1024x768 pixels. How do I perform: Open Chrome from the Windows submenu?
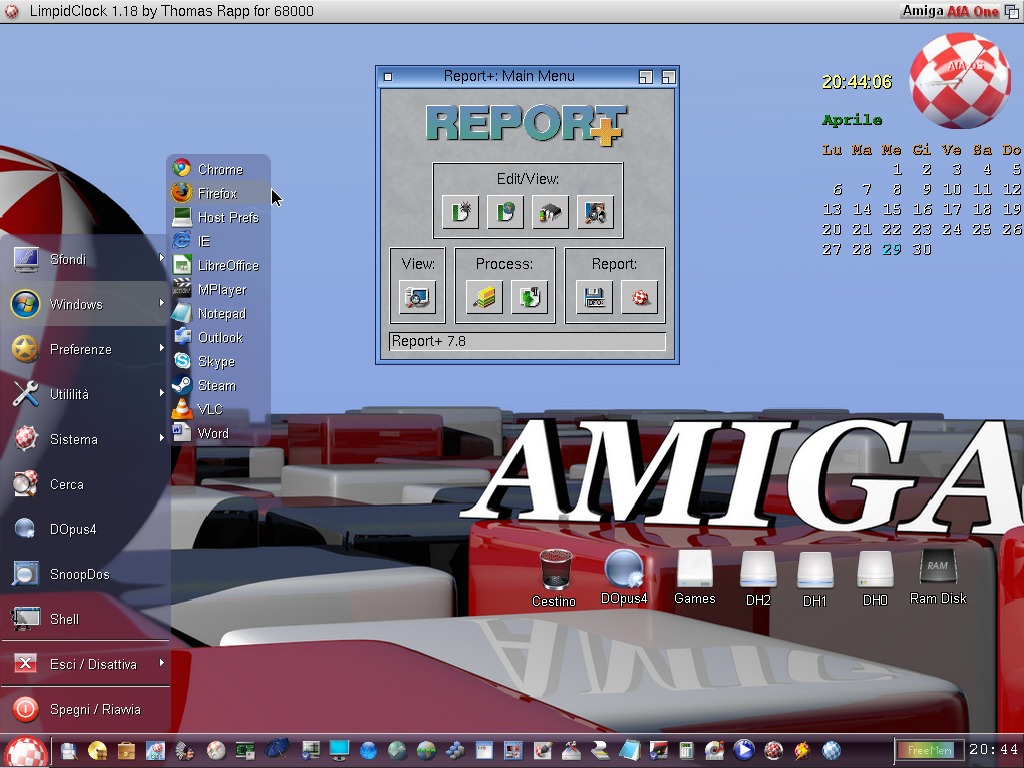click(x=219, y=169)
